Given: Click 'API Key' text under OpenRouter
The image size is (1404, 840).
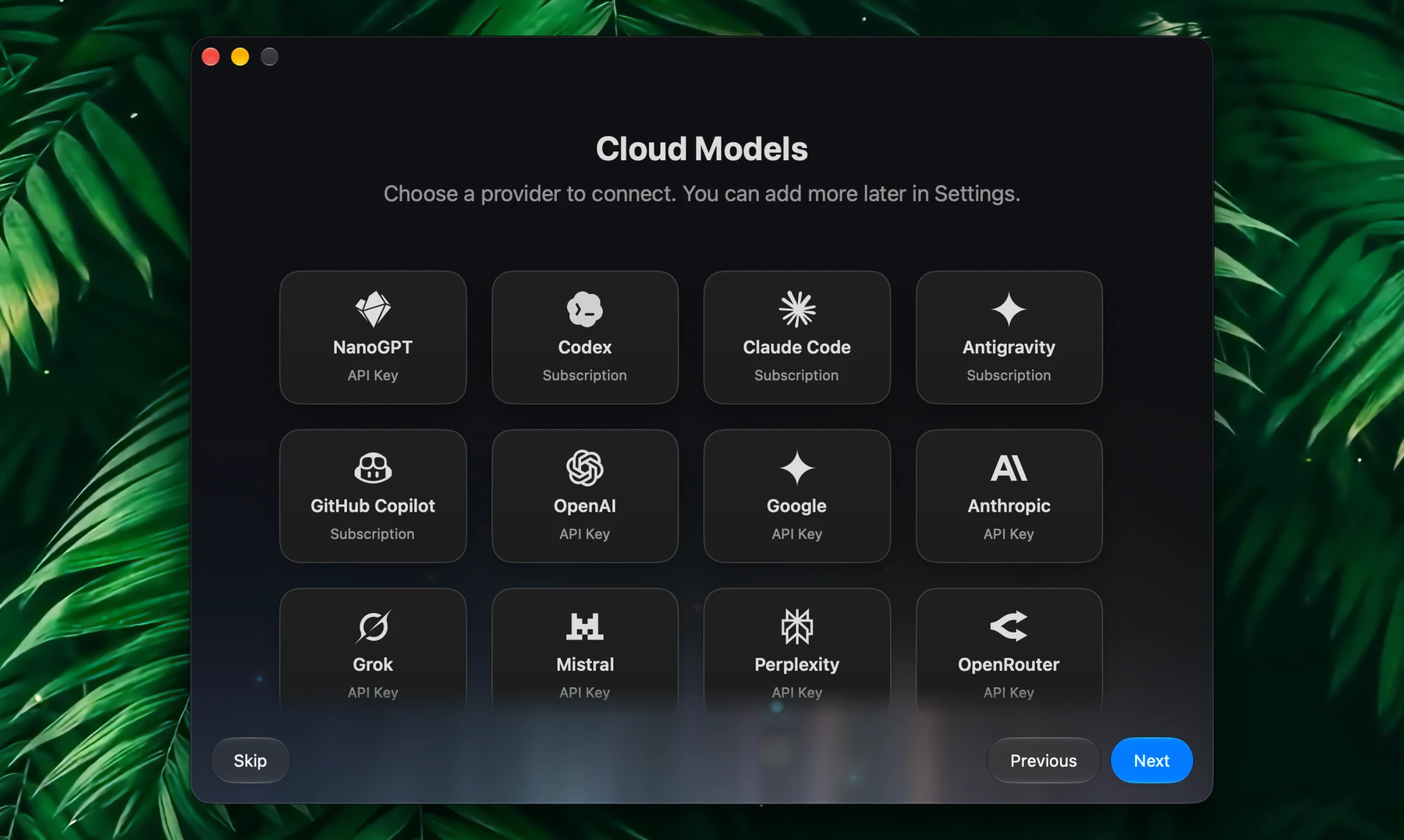Looking at the screenshot, I should point(1009,693).
